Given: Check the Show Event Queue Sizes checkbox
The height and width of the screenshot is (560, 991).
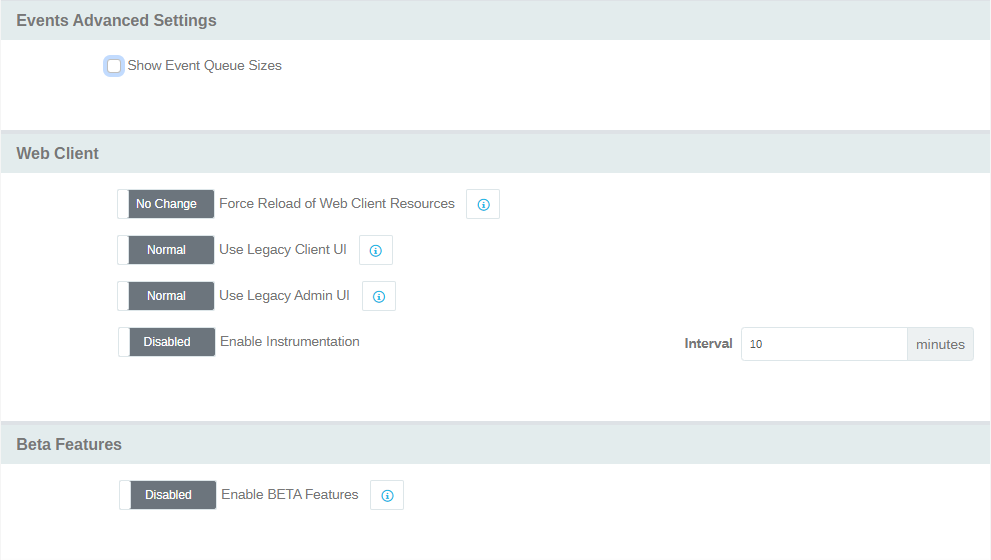Looking at the screenshot, I should pos(114,66).
